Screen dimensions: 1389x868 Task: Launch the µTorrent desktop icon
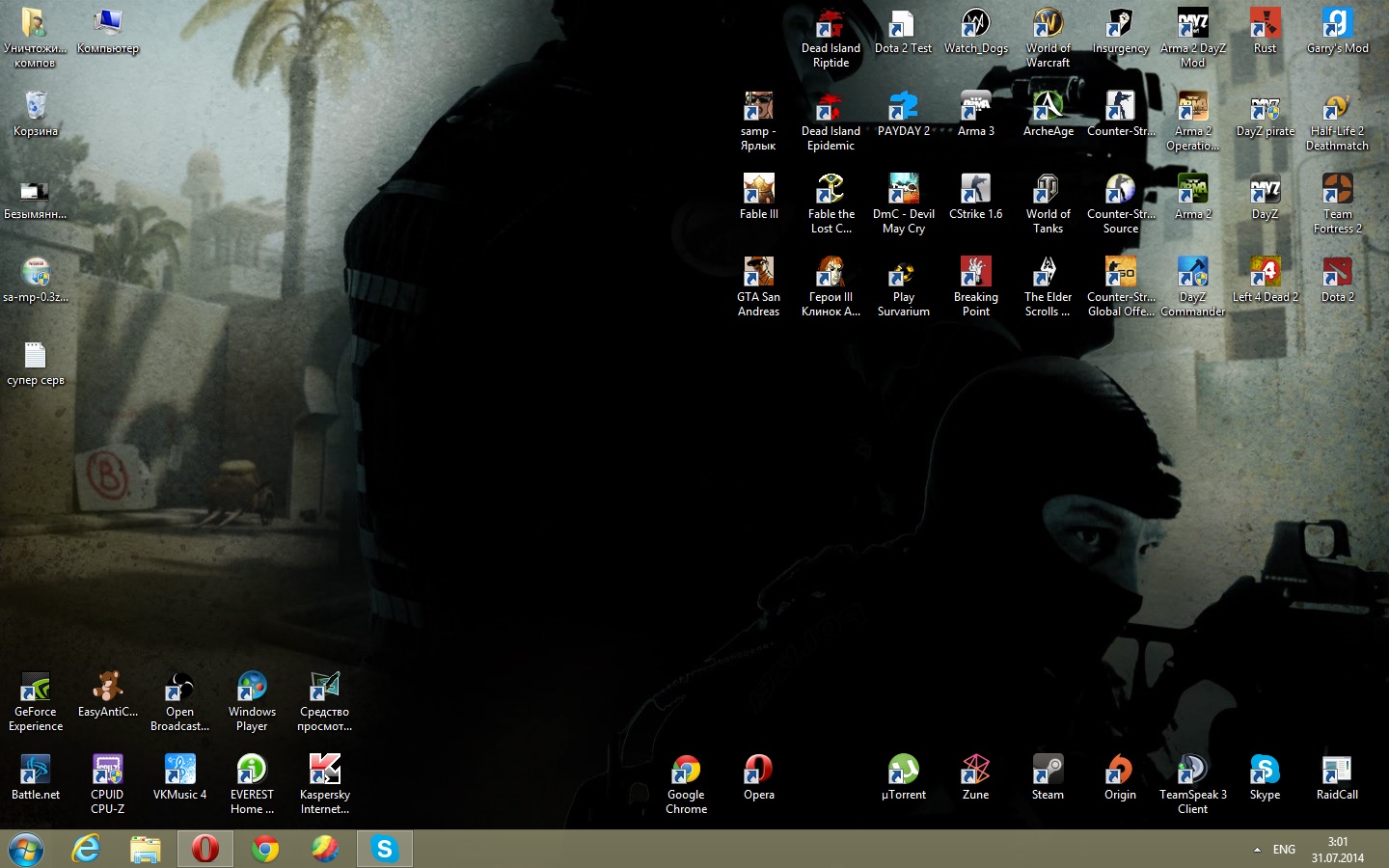(x=903, y=778)
